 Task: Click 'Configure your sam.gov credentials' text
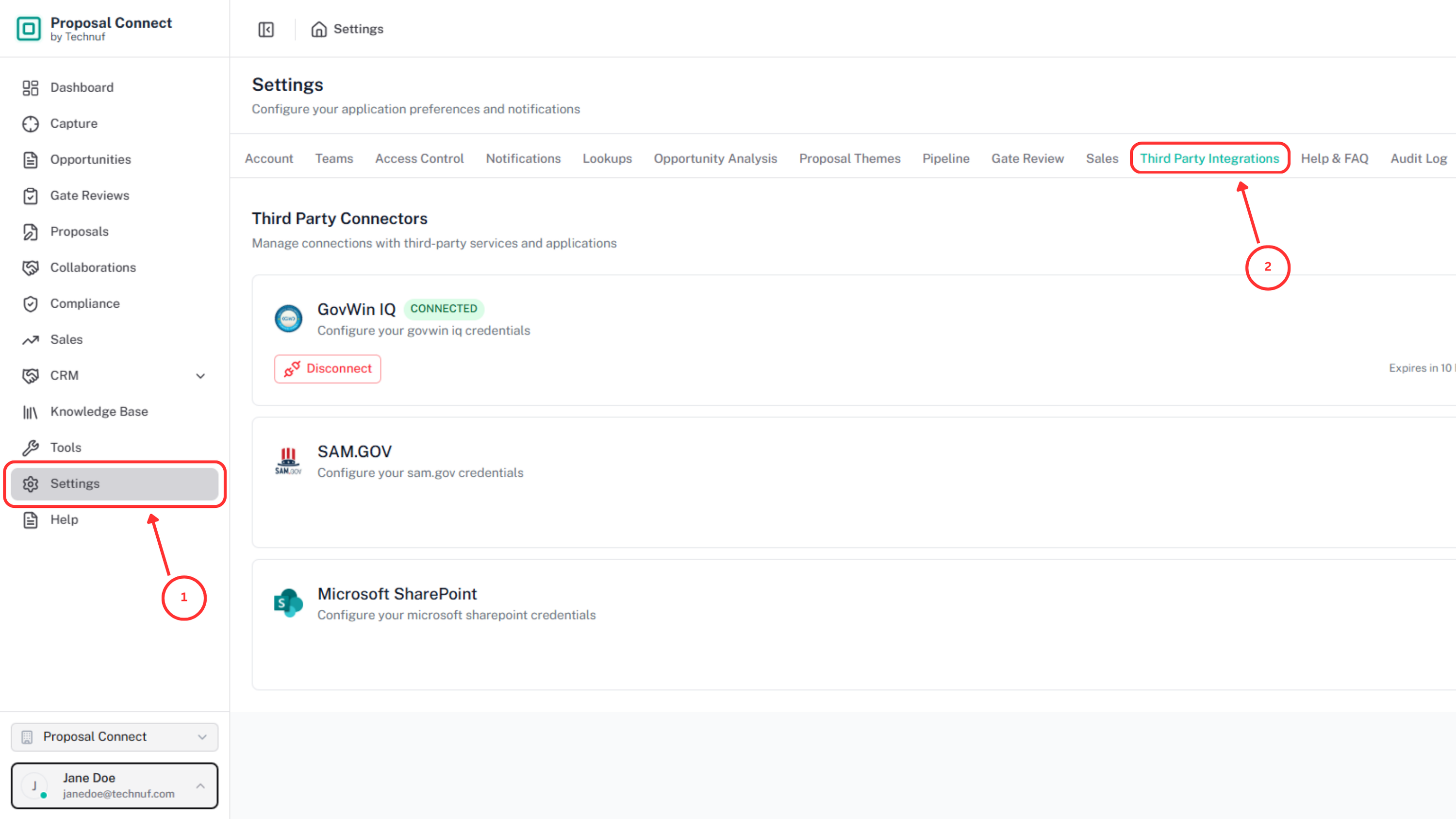pos(420,472)
